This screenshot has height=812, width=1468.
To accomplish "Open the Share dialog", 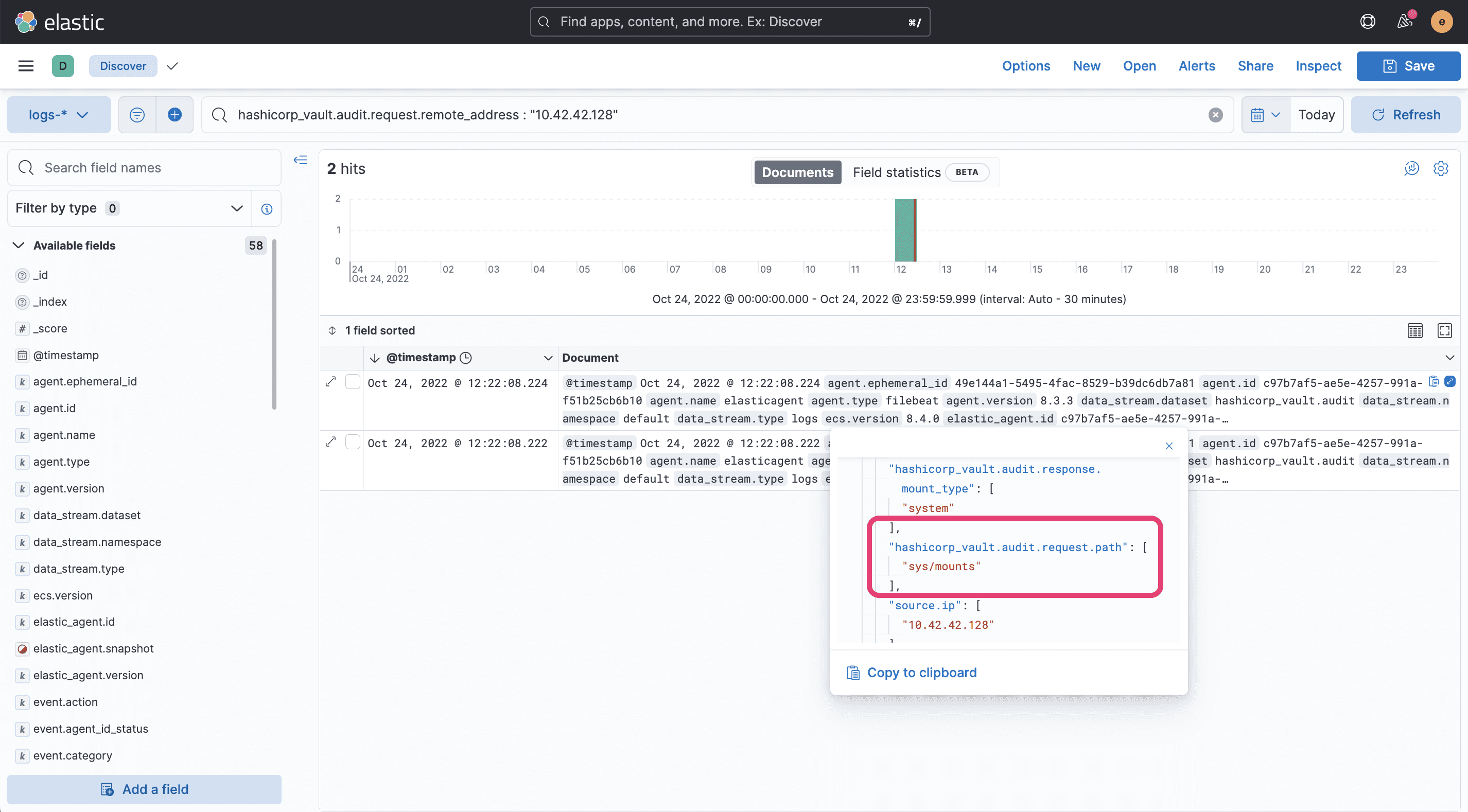I will click(x=1255, y=66).
